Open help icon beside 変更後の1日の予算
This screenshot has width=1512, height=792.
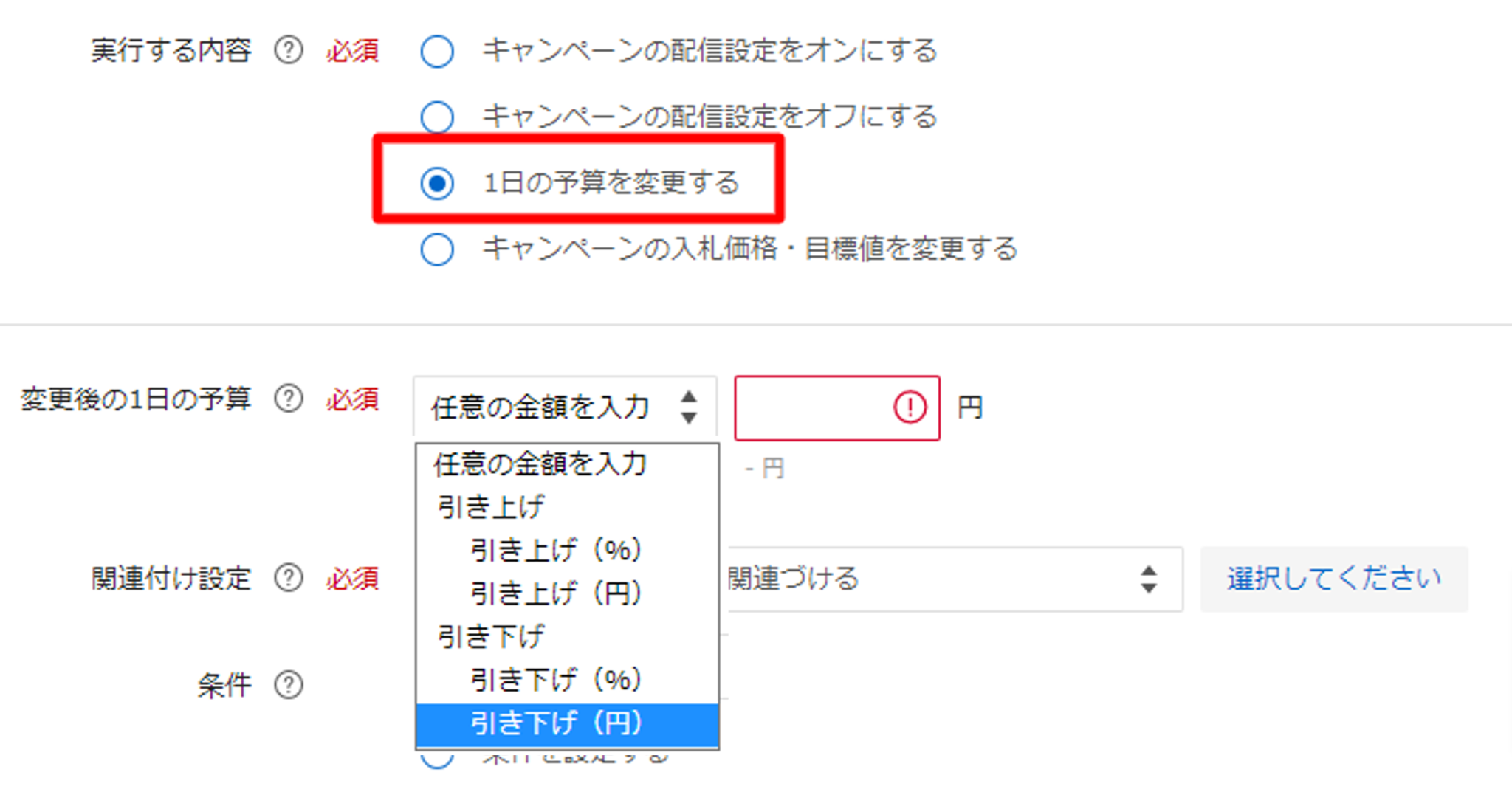point(289,399)
